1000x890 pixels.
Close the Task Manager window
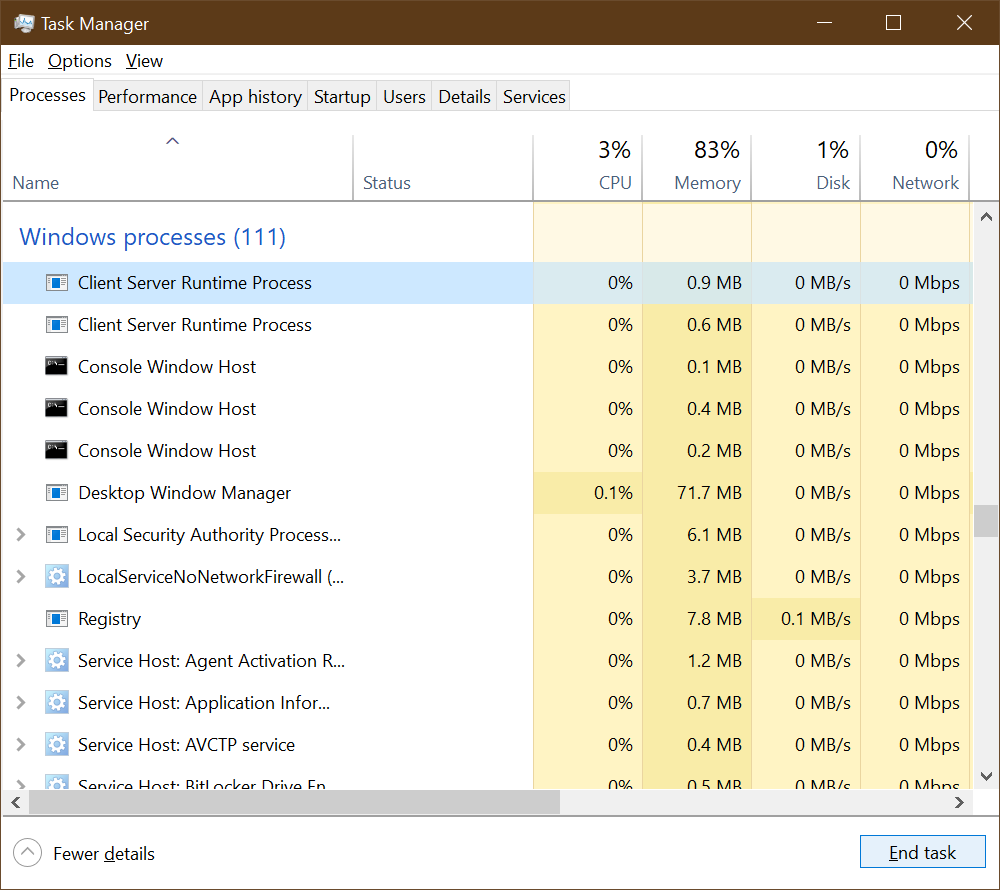964,23
